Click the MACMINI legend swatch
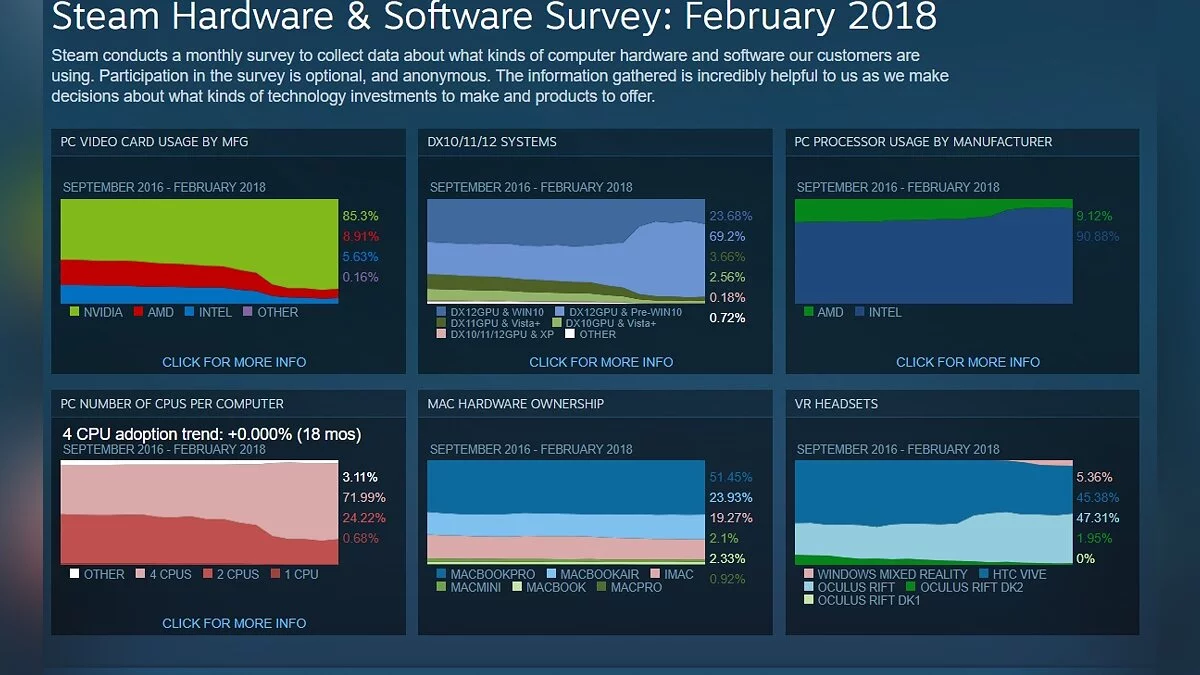 tap(441, 586)
